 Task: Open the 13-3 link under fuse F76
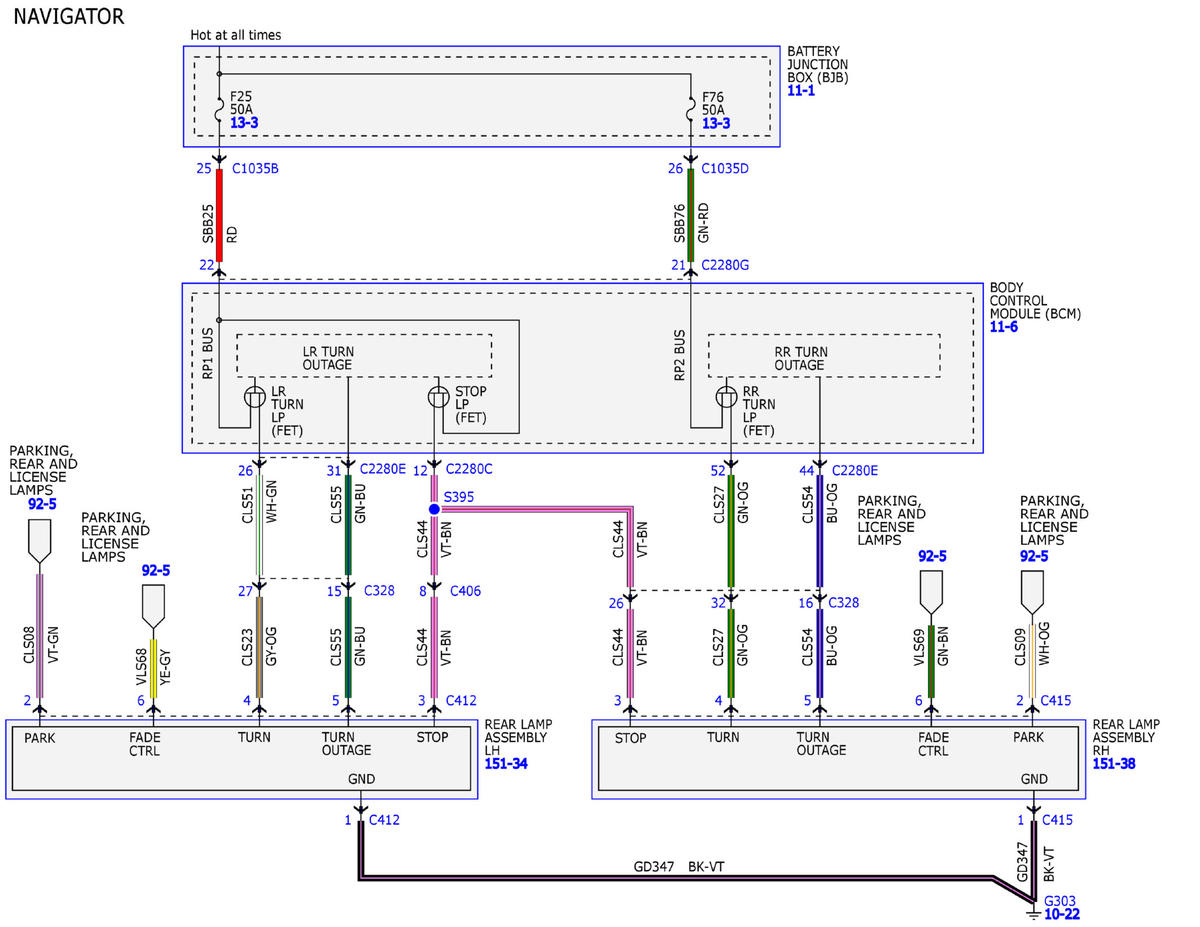pos(716,123)
